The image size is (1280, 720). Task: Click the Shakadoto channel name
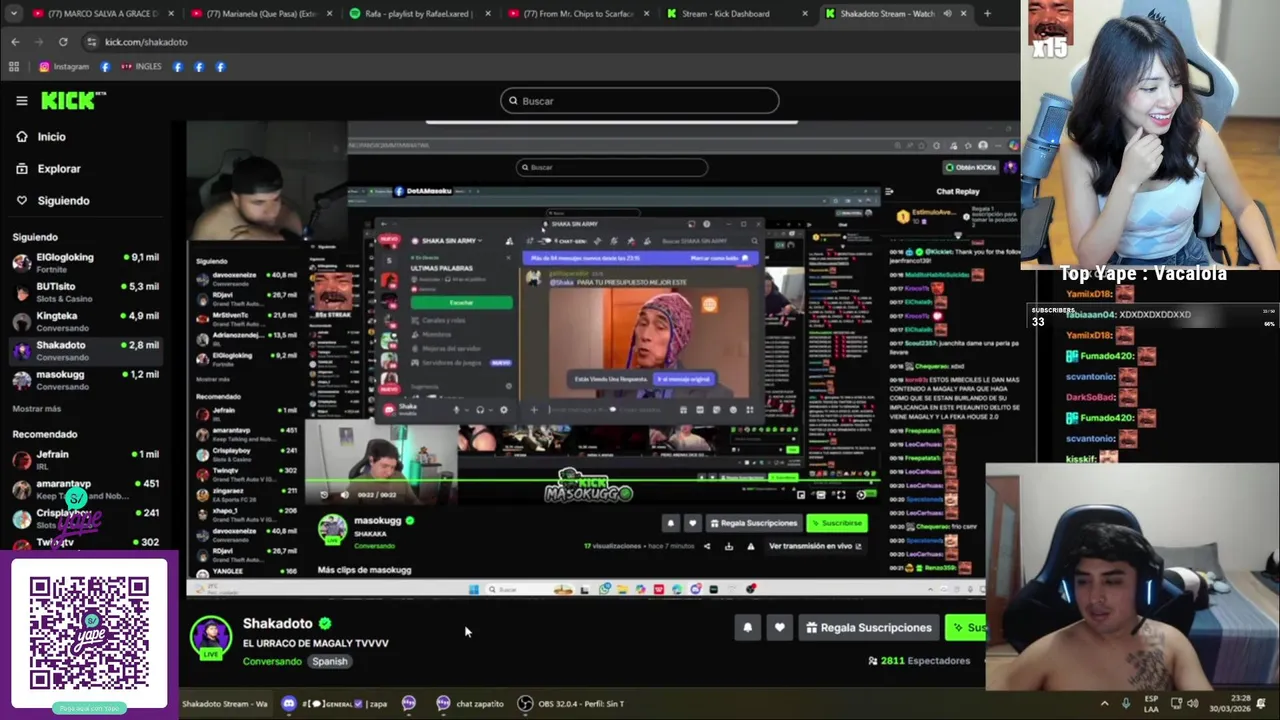click(278, 623)
